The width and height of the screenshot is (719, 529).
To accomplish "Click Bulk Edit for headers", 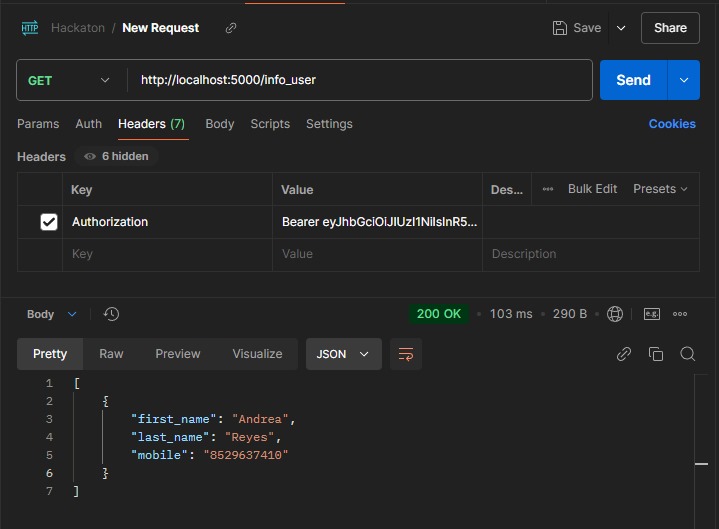I will (x=592, y=189).
